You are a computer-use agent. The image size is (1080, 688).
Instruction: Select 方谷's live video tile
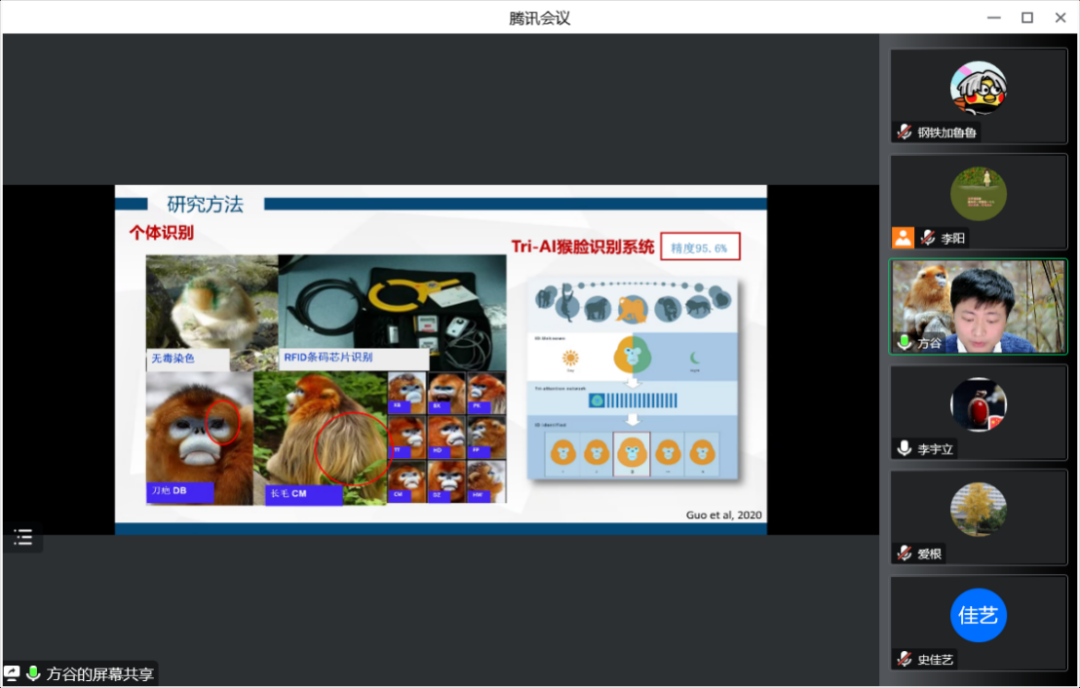pyautogui.click(x=978, y=305)
